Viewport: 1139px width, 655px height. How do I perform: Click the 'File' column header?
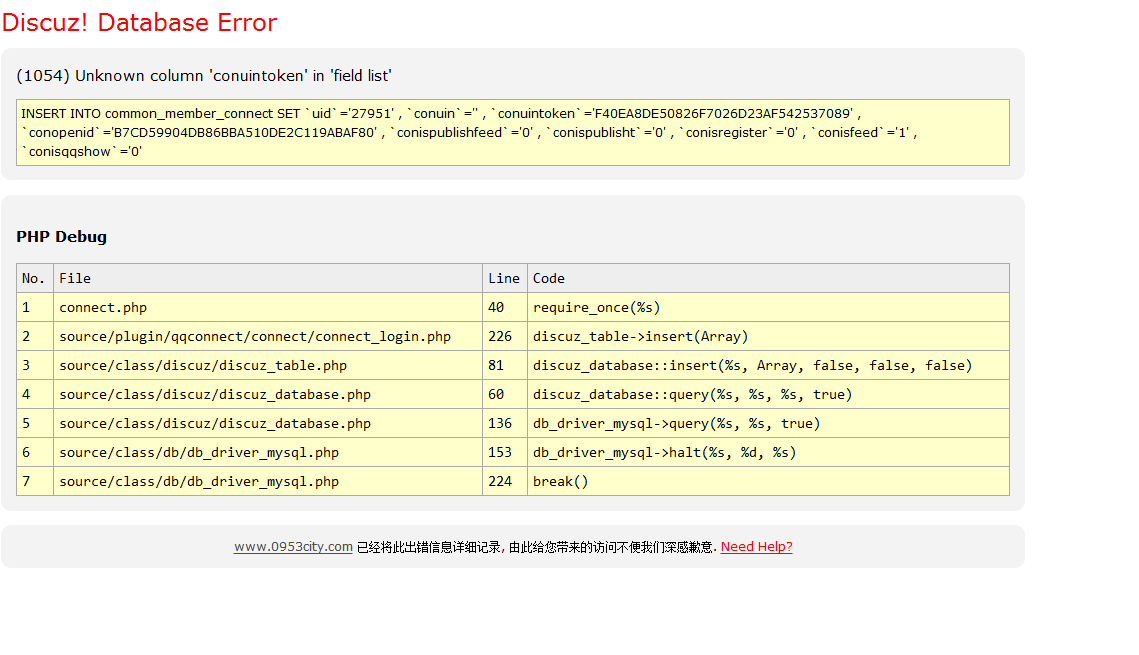268,278
